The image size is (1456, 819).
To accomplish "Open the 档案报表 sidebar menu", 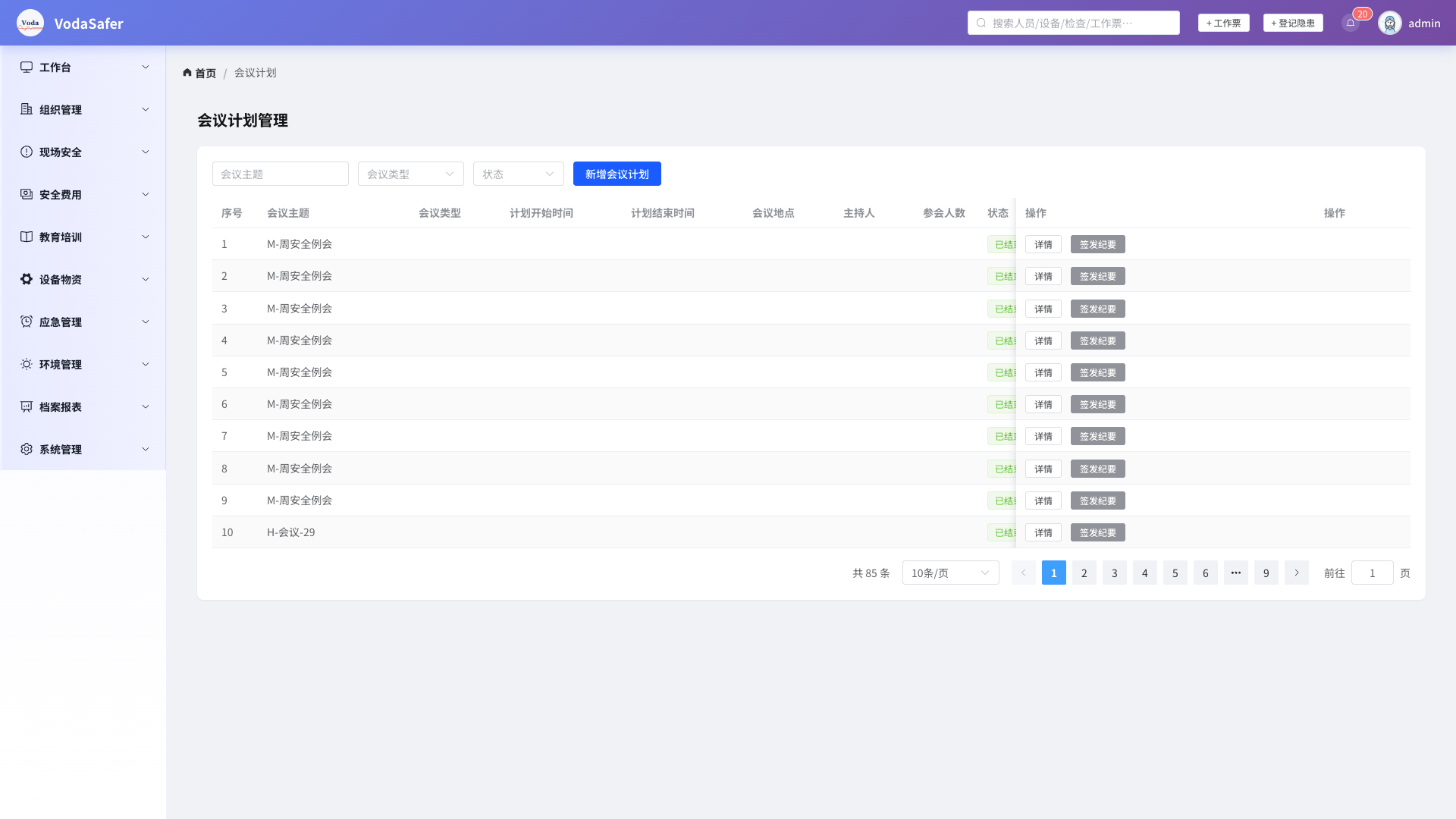I will click(83, 406).
